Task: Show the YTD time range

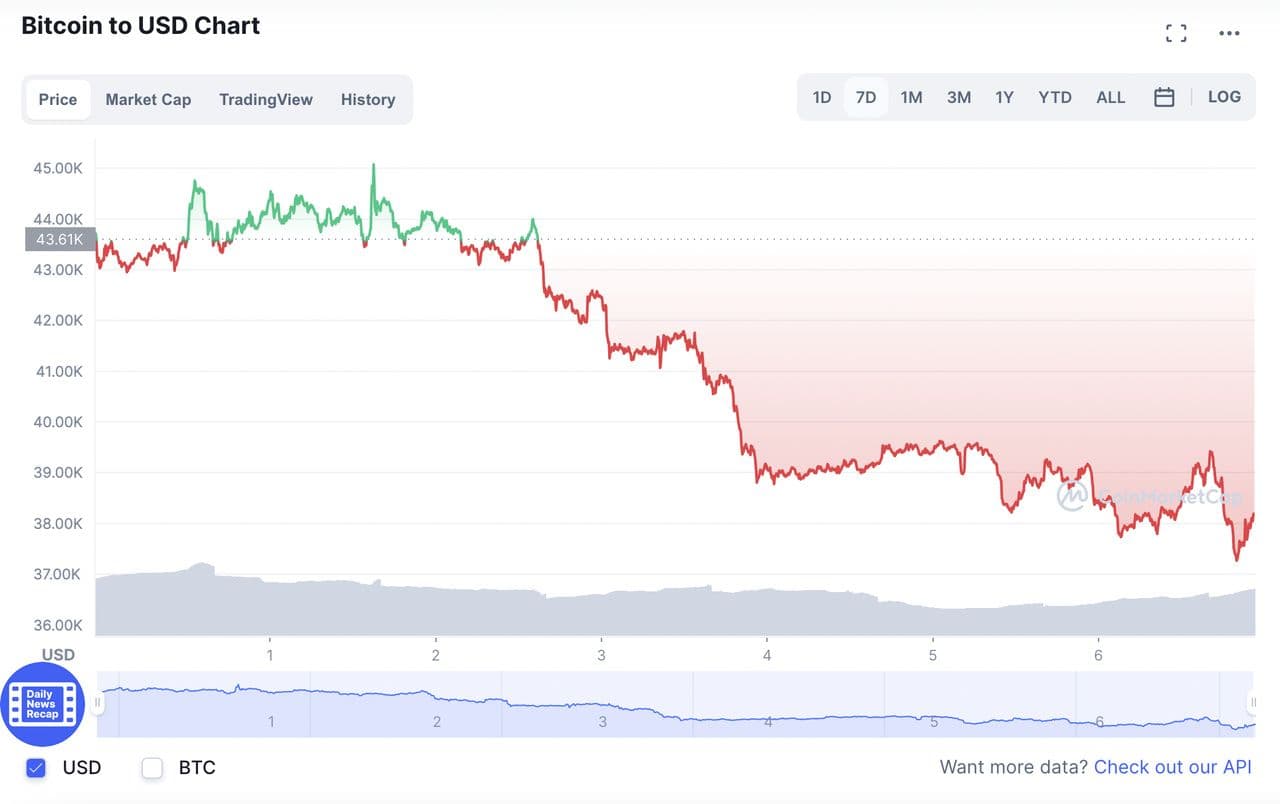Action: (1055, 97)
